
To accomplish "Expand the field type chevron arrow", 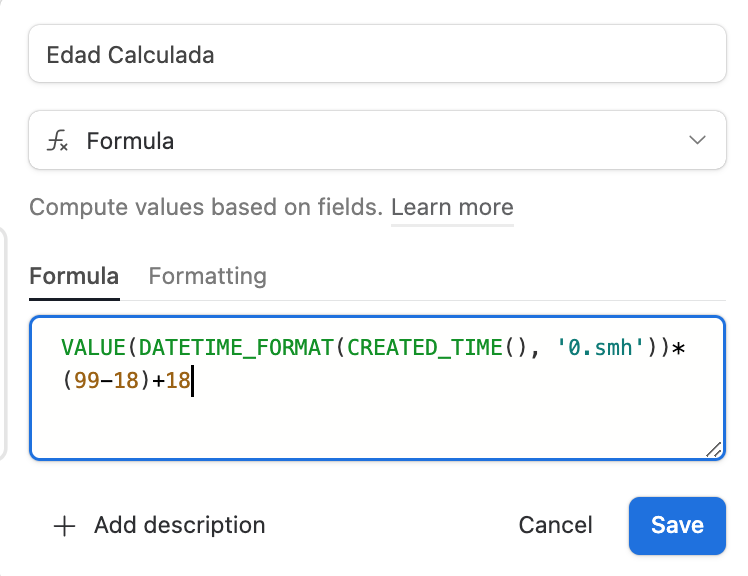I will (698, 141).
